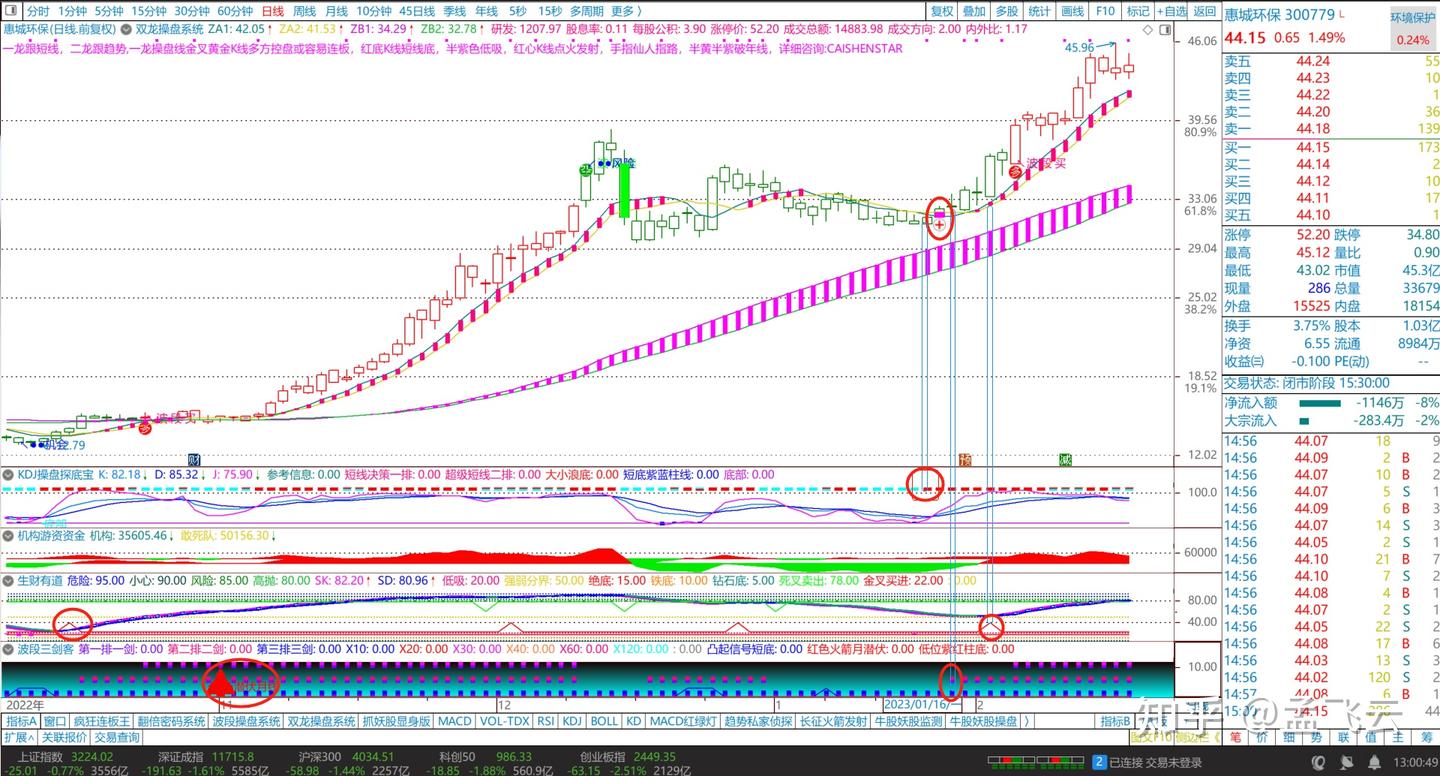Open the 环境保护 sector box
1440x776 pixels.
(x=1413, y=29)
